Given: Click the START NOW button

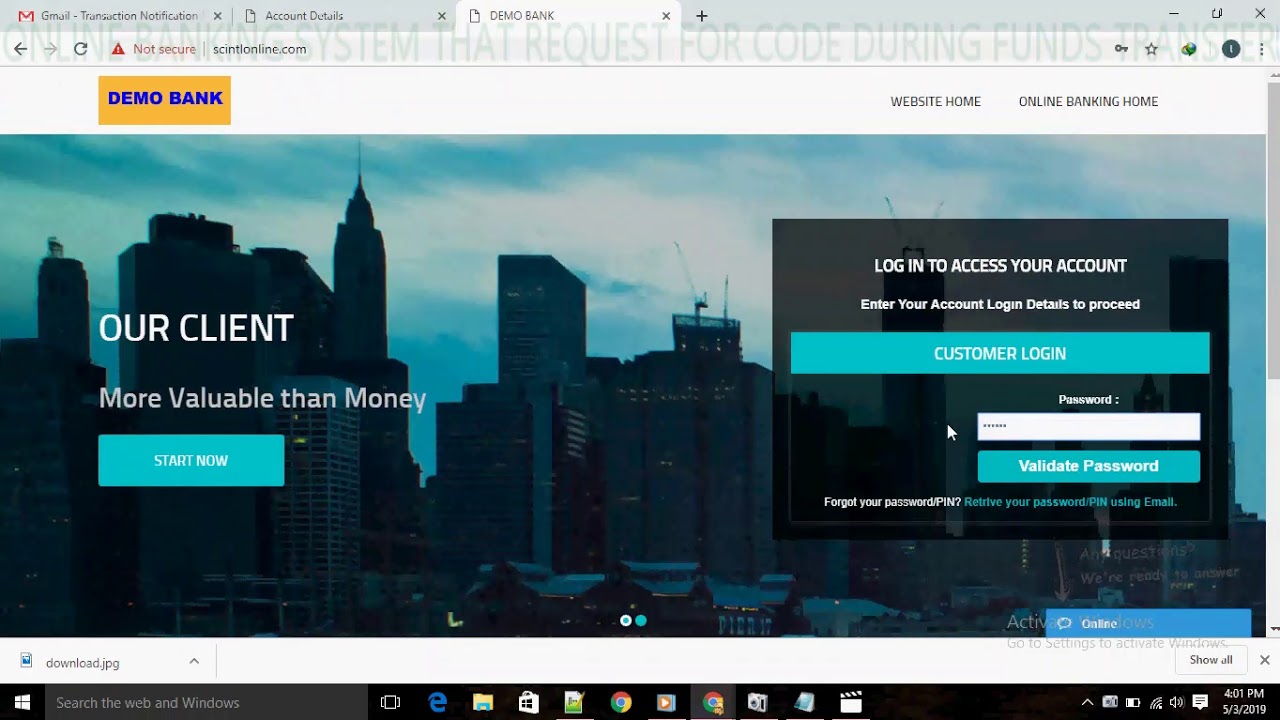Looking at the screenshot, I should coord(191,460).
